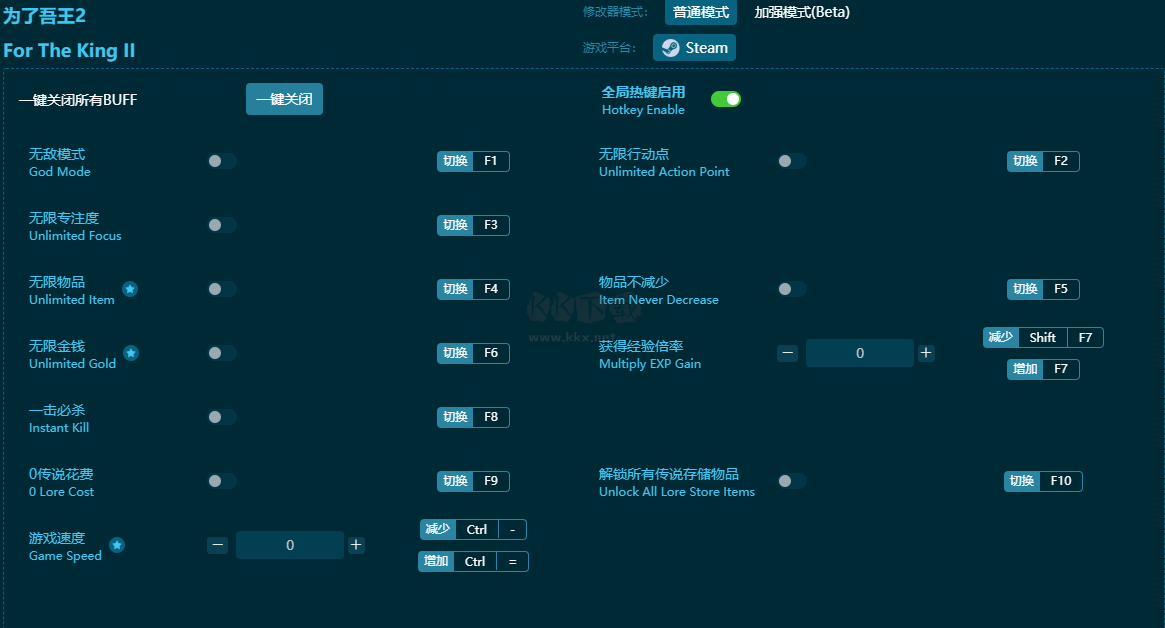
Task: Click the Multiply EXP Gain value field
Action: click(860, 353)
